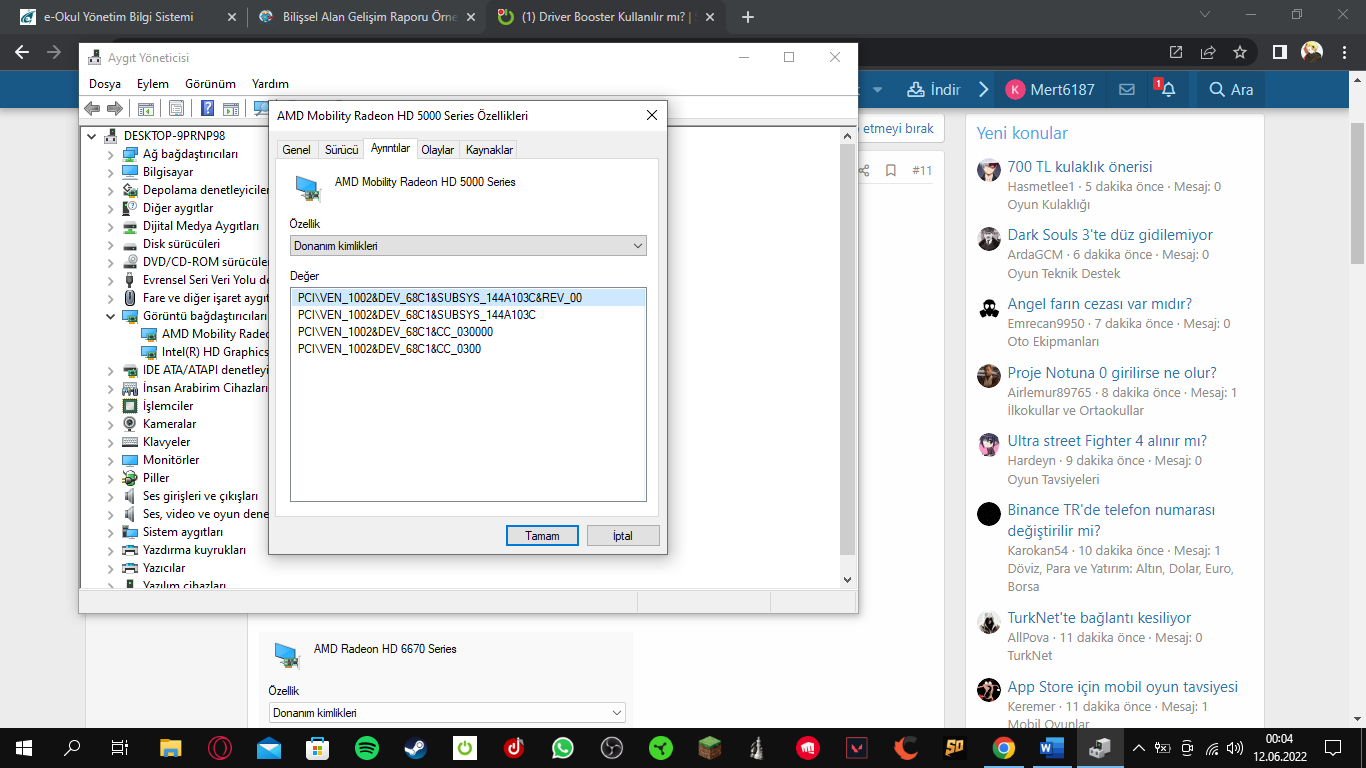The width and height of the screenshot is (1366, 768).
Task: Switch to Google Chrome on the taskbar
Action: 1003,748
